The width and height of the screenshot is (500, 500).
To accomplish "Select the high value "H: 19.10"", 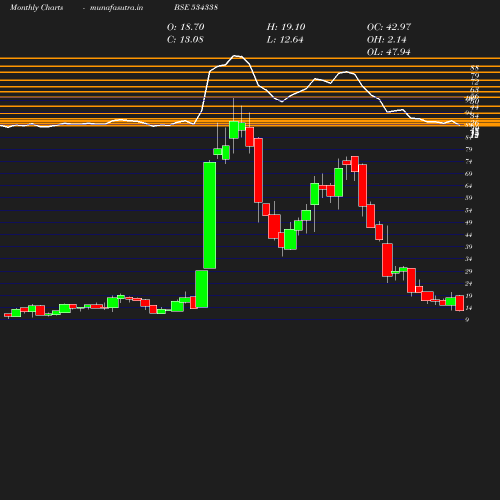I will point(286,27).
